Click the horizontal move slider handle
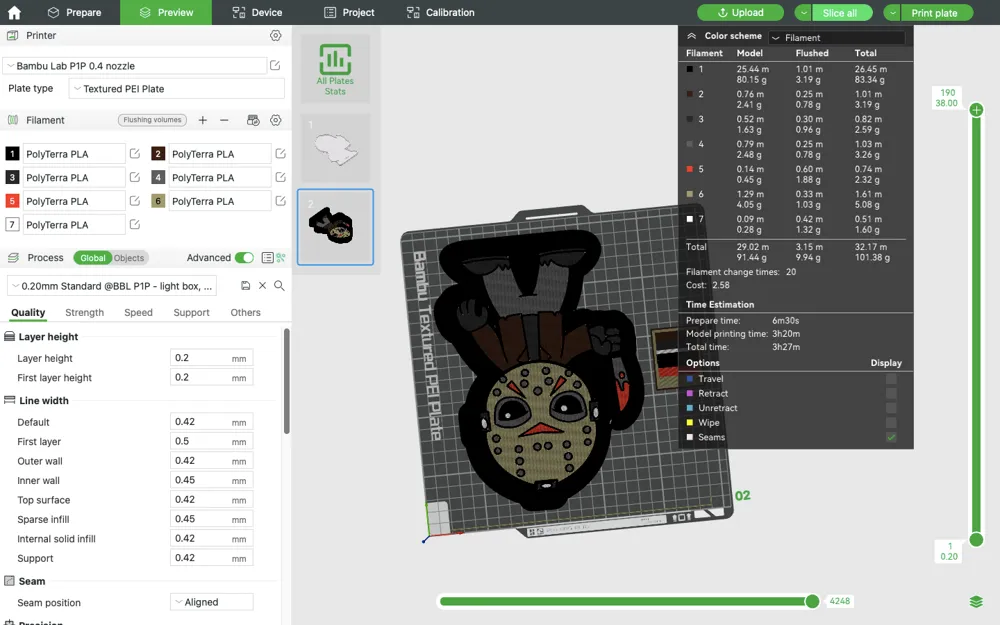Image resolution: width=1000 pixels, height=625 pixels. click(x=812, y=601)
